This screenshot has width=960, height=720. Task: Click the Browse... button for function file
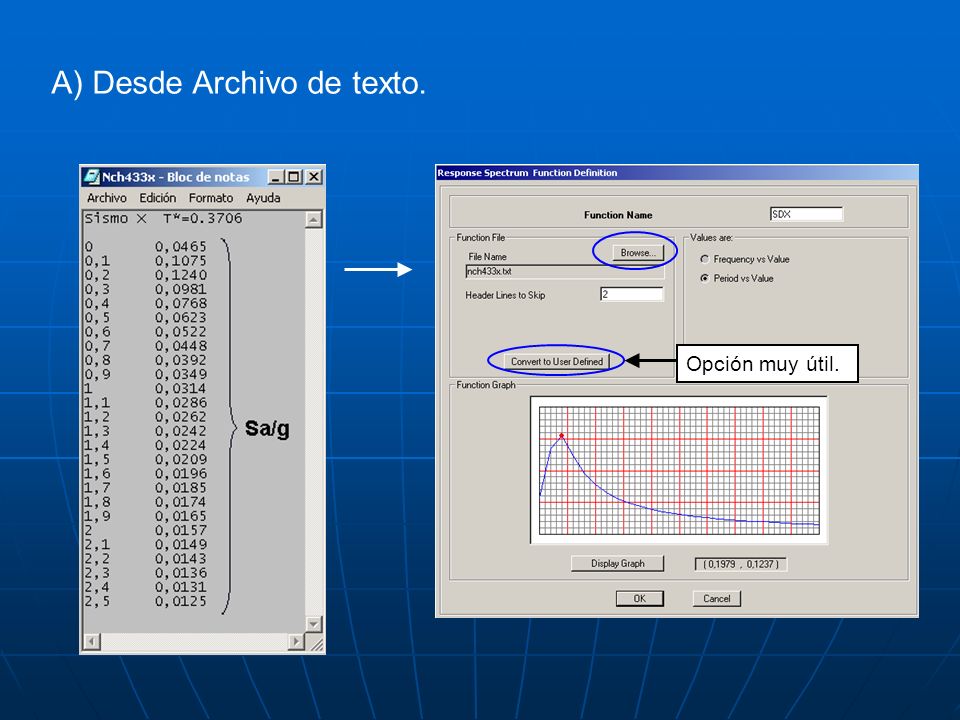(638, 252)
